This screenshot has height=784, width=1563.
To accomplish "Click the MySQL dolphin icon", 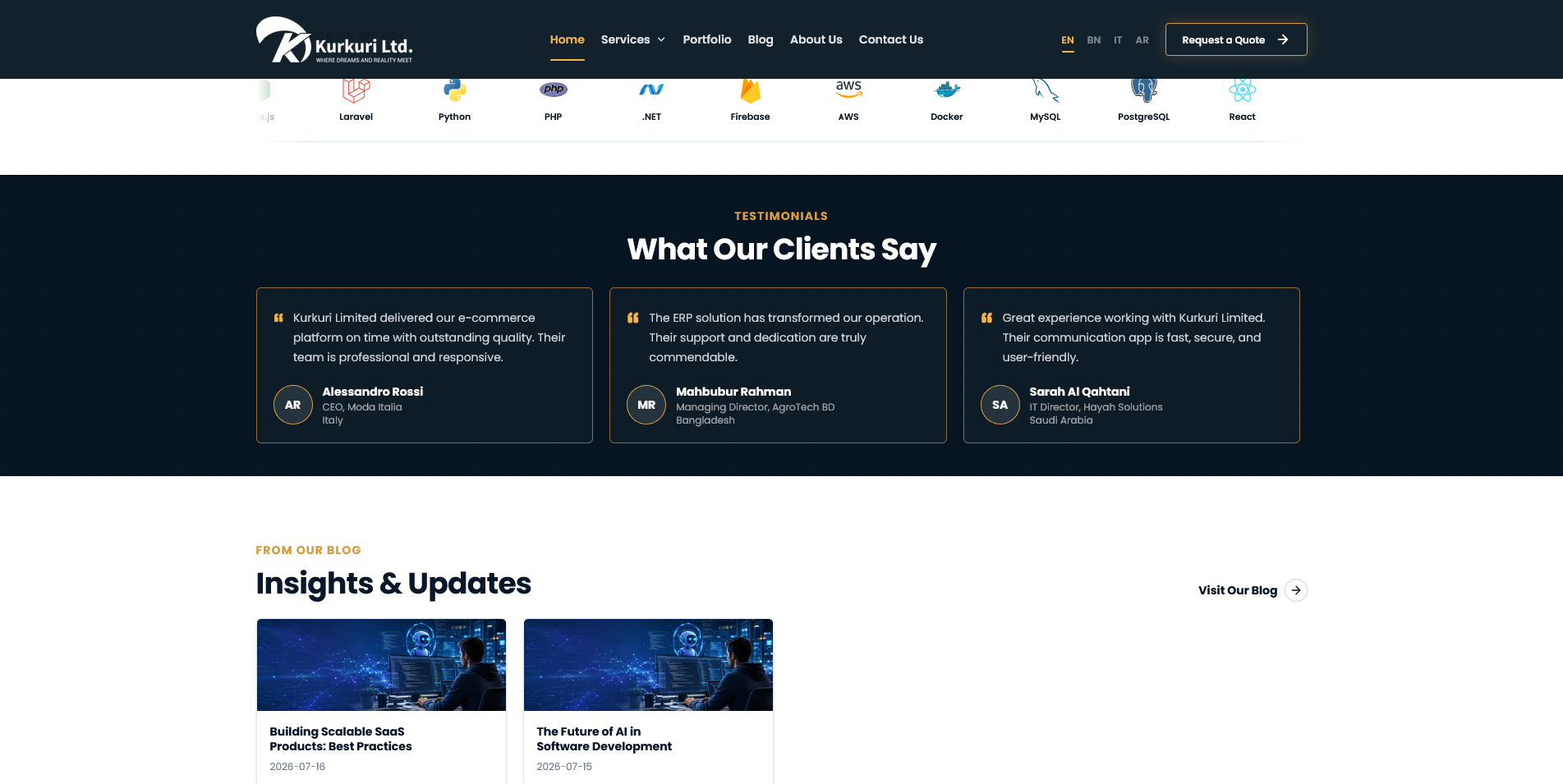I will tap(1046, 89).
